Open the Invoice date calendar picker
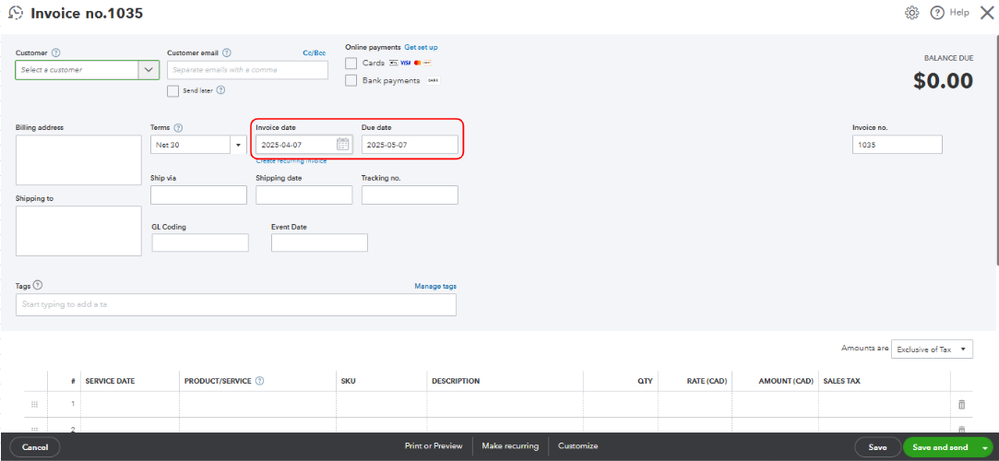The width and height of the screenshot is (999, 461). click(342, 145)
